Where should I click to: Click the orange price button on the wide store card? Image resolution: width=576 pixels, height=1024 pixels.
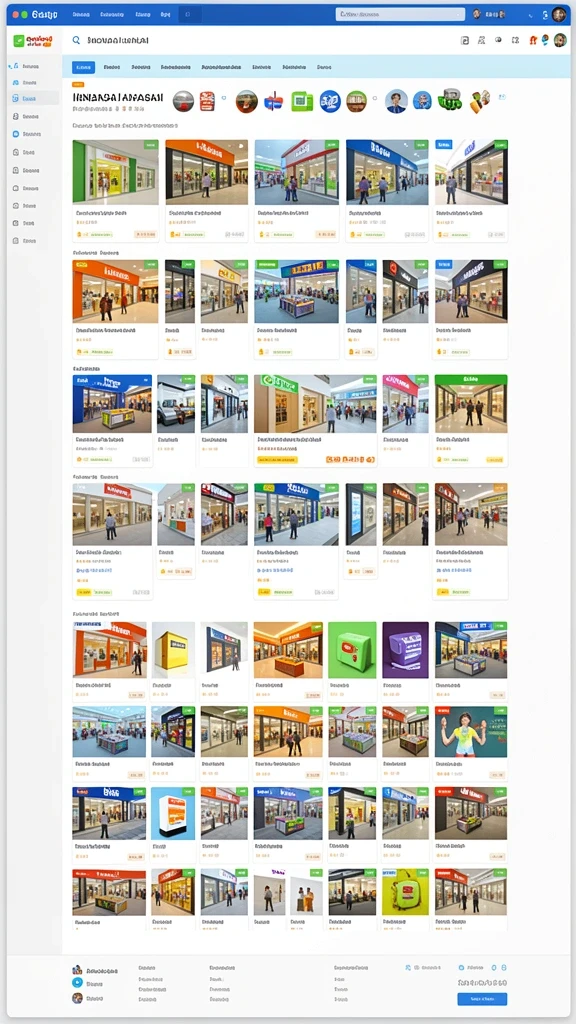(x=350, y=460)
